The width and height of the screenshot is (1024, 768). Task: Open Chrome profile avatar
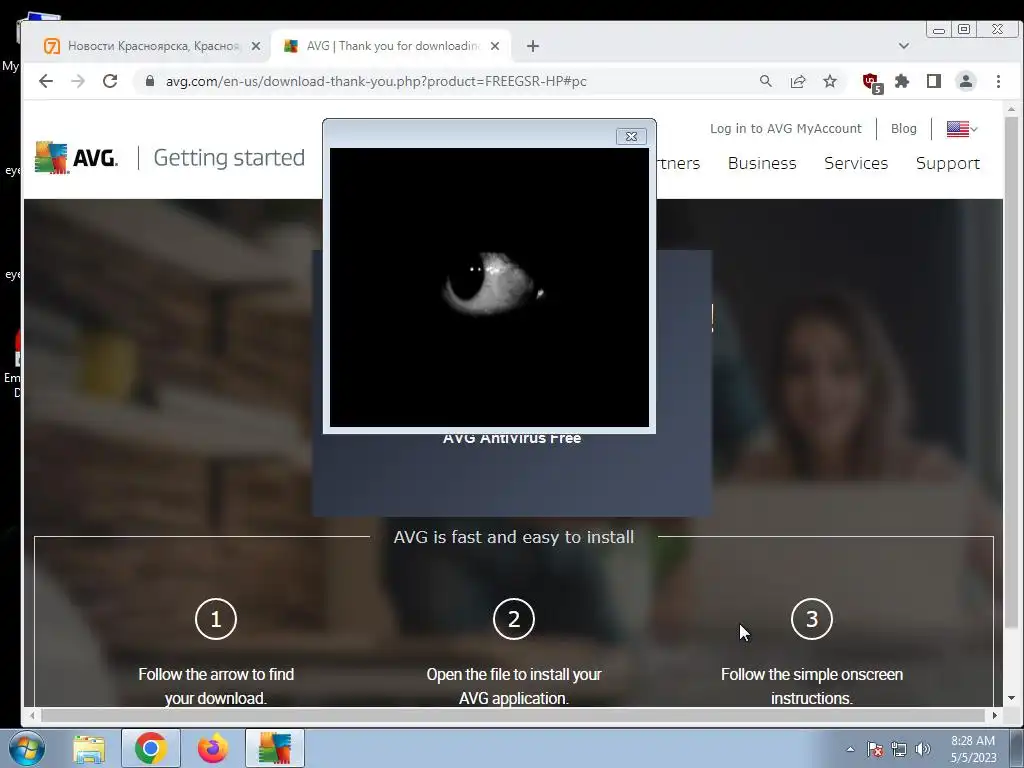pos(966,81)
